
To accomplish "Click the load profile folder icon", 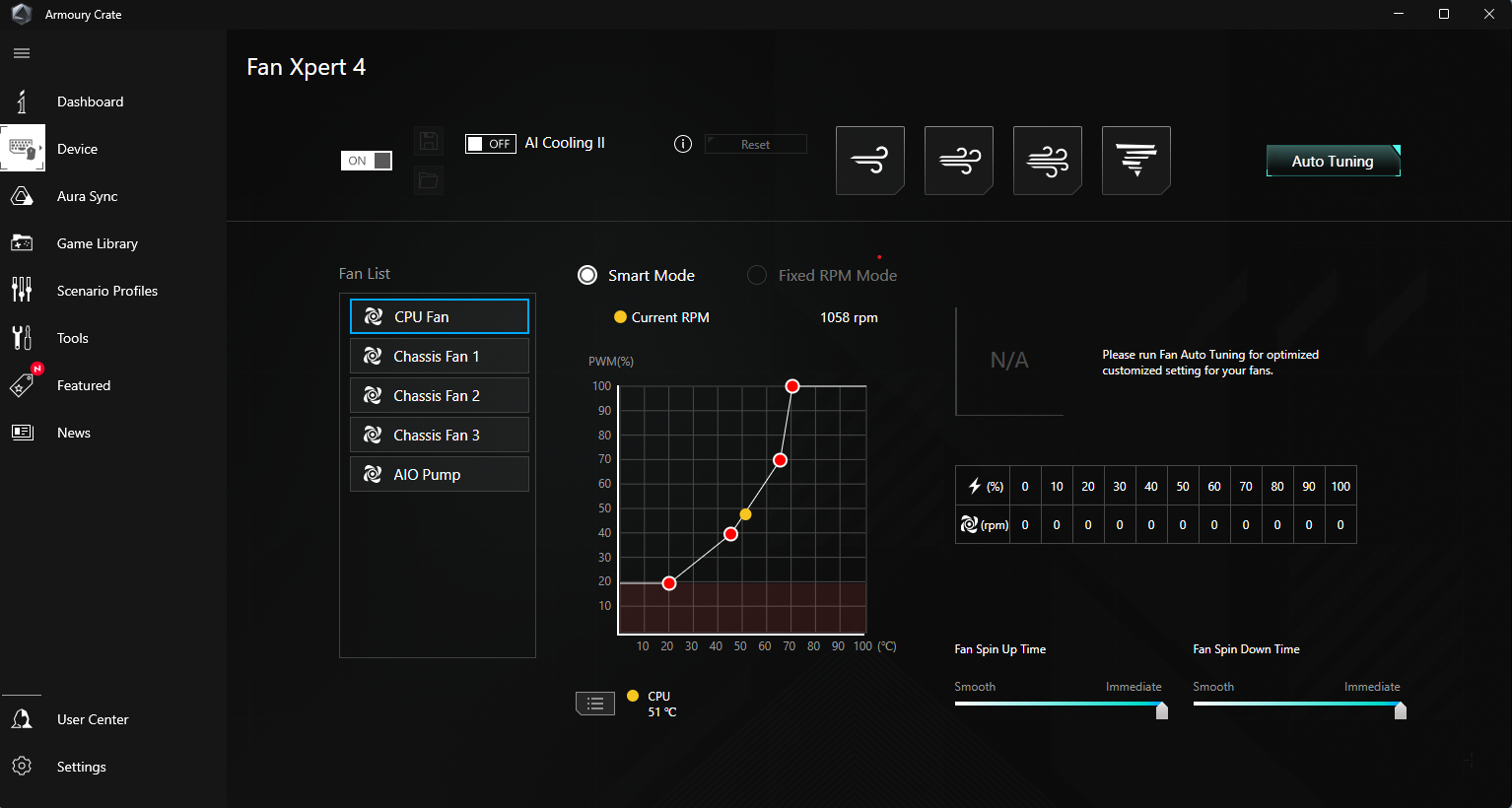I will [x=429, y=180].
